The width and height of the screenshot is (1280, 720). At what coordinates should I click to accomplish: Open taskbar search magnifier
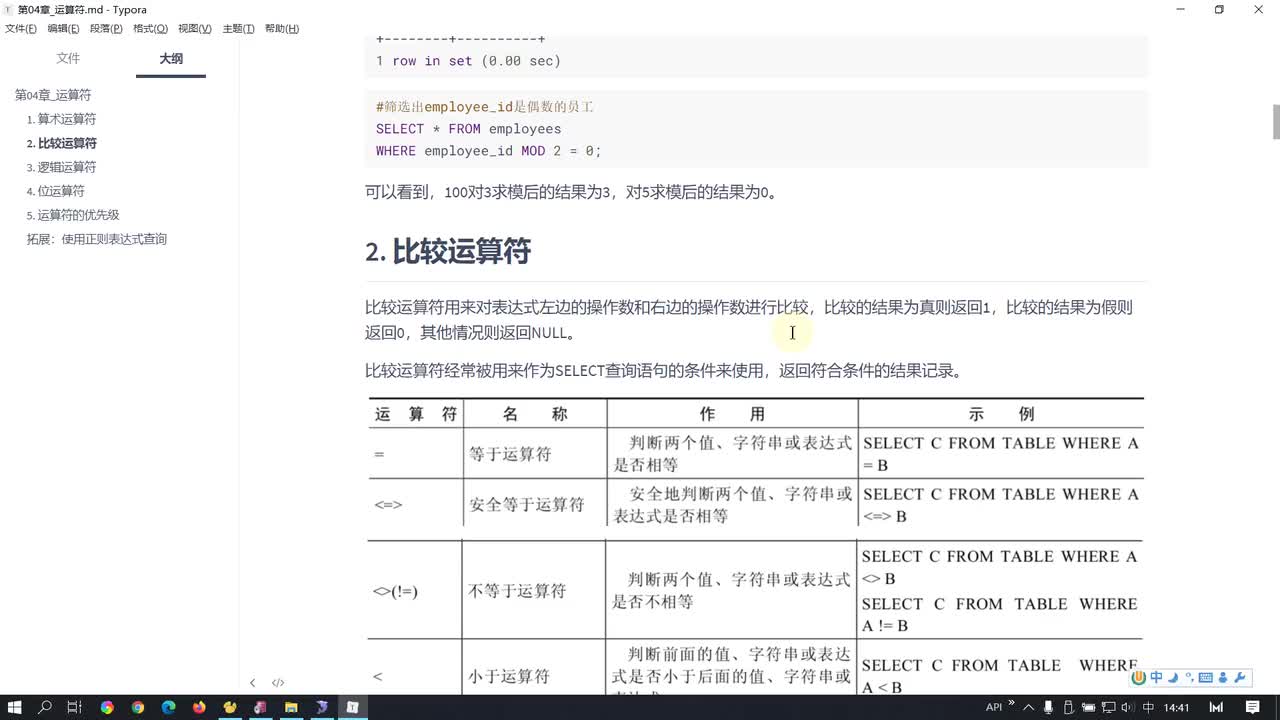point(45,707)
